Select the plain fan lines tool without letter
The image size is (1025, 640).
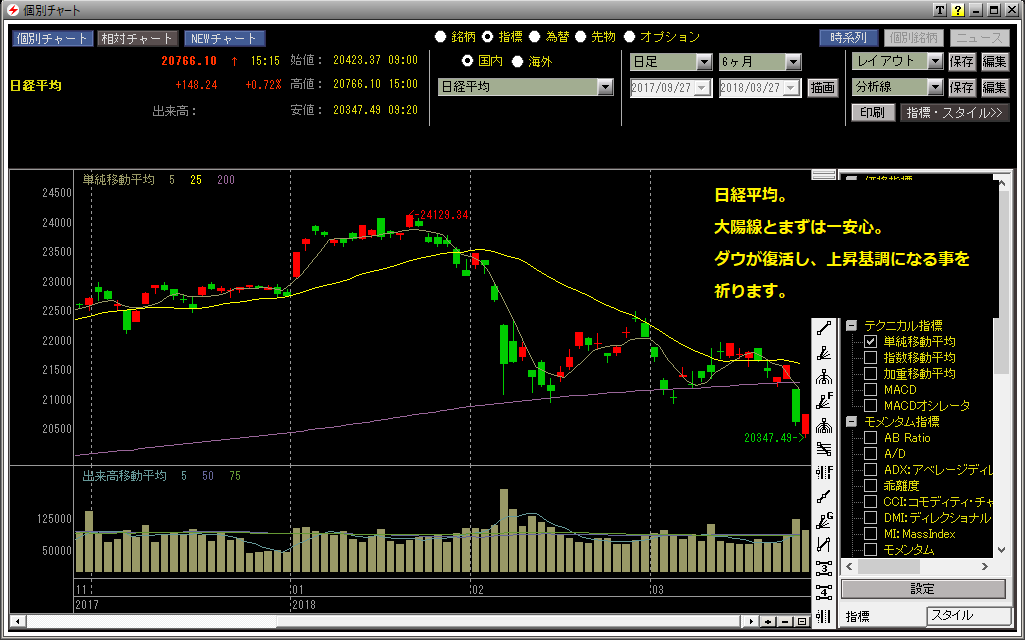click(824, 353)
